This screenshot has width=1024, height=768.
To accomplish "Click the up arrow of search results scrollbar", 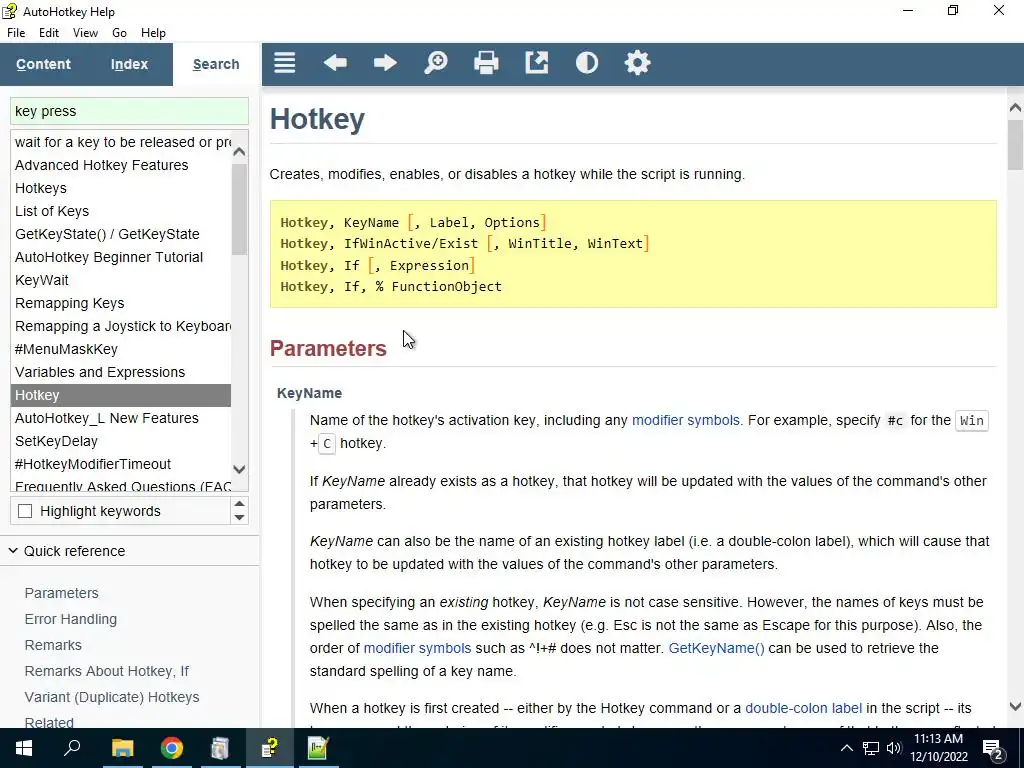I will pyautogui.click(x=239, y=152).
